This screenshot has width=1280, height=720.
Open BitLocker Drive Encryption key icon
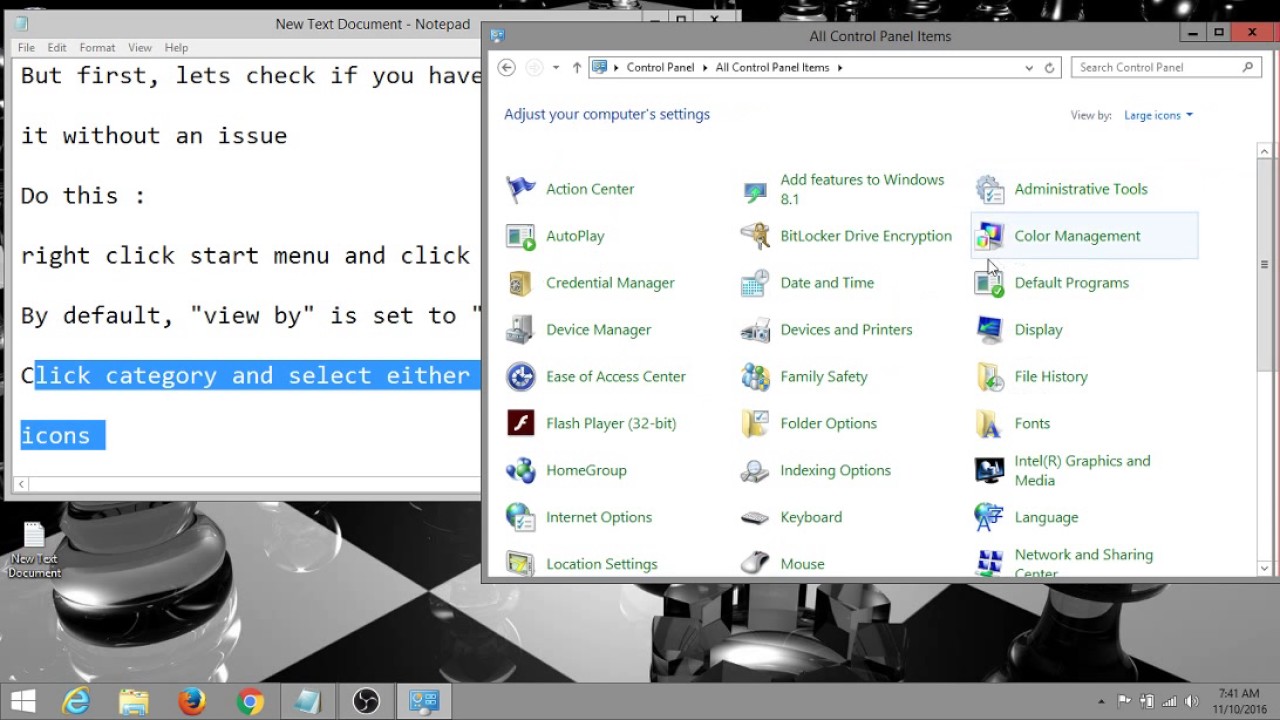755,236
